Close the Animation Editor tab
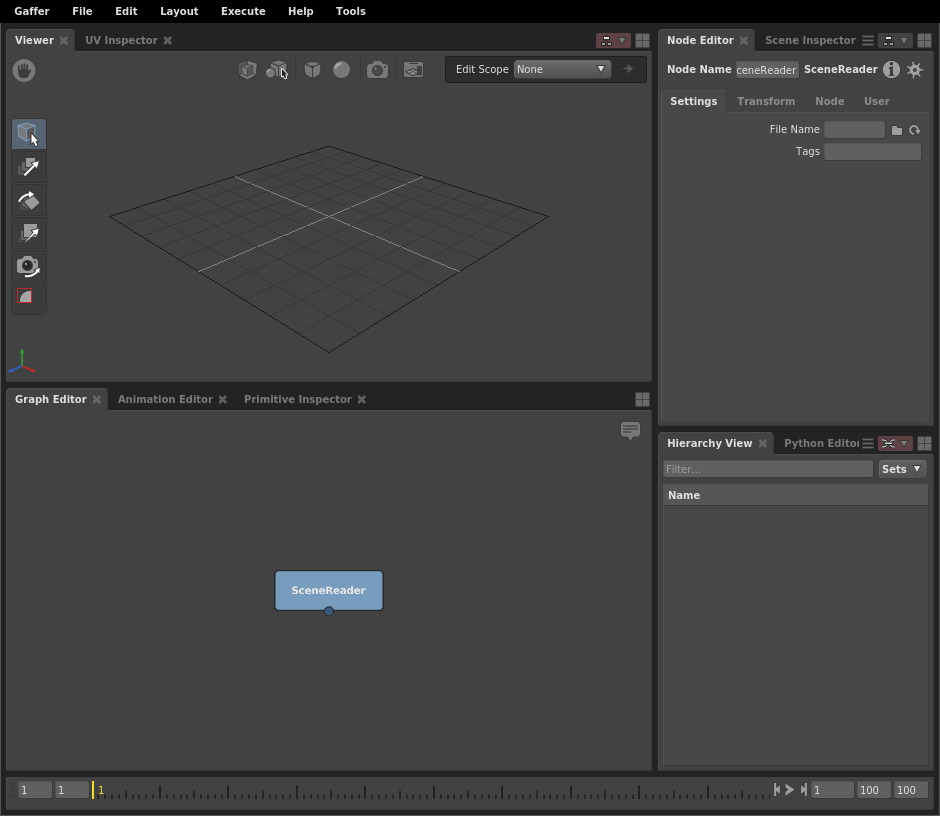The height and width of the screenshot is (816, 940). coord(222,399)
